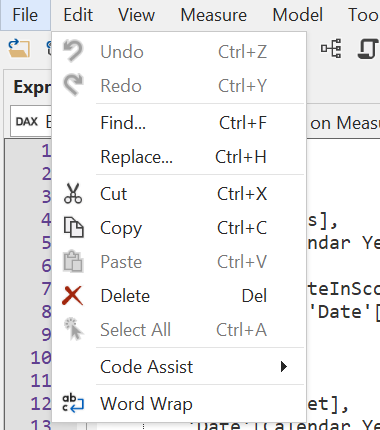
Task: Open the Edit menu
Action: [x=78, y=15]
